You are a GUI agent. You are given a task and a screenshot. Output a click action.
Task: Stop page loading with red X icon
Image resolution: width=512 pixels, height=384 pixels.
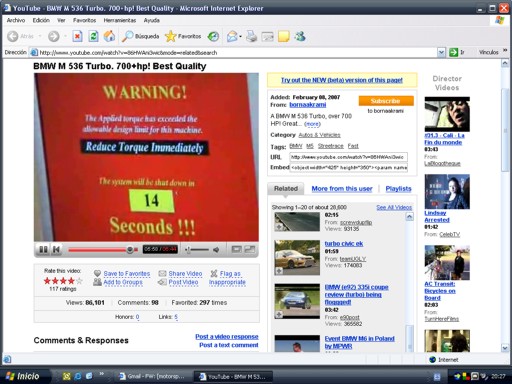(77, 36)
